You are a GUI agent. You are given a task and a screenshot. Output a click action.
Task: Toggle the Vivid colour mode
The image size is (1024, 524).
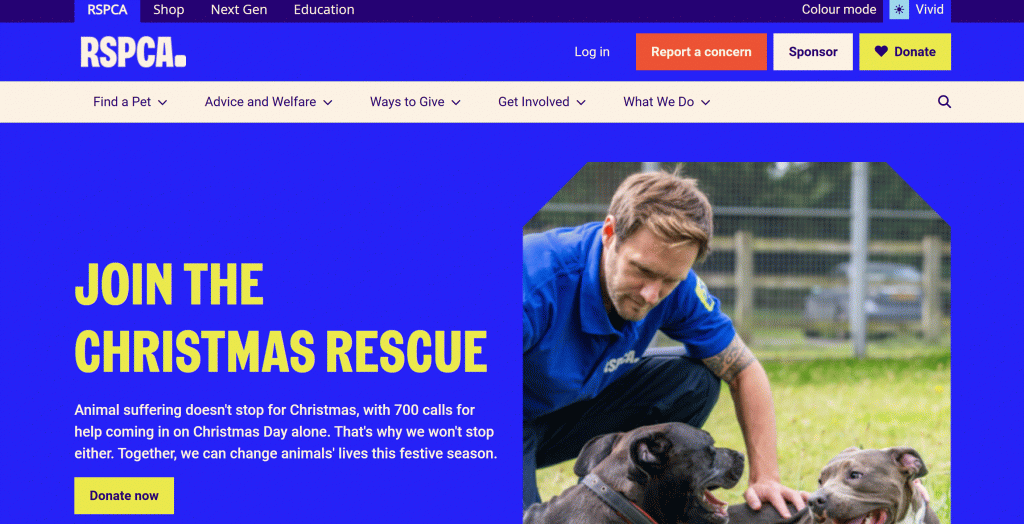(917, 10)
